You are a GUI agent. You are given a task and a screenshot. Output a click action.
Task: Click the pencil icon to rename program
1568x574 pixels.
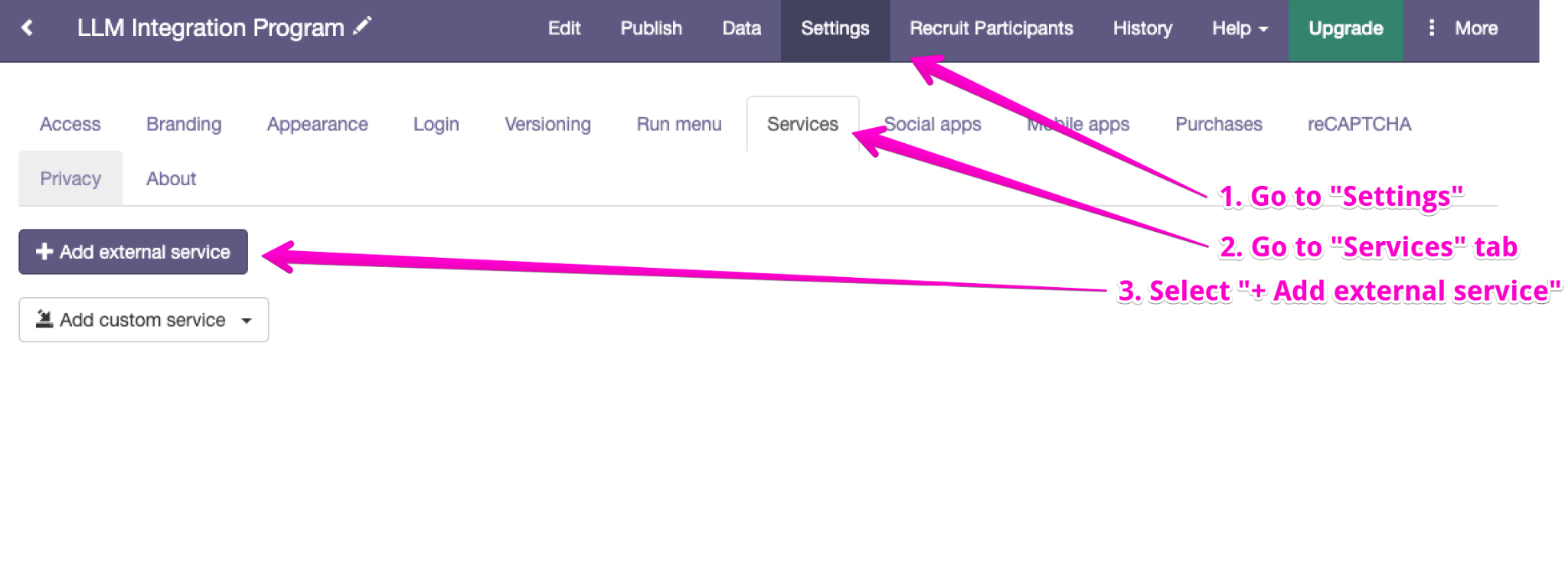point(362,26)
